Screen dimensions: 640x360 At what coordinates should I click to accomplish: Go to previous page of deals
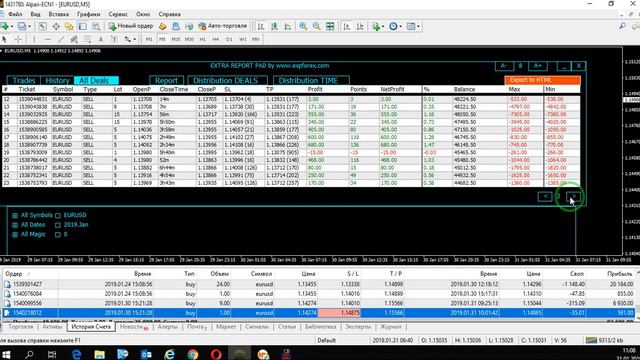(x=545, y=197)
